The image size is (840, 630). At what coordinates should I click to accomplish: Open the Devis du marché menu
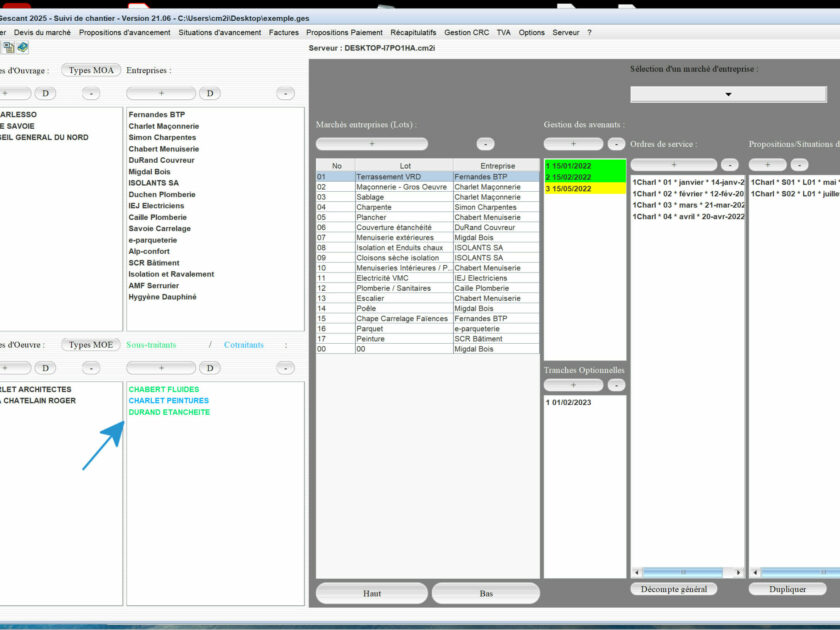pyautogui.click(x=42, y=33)
